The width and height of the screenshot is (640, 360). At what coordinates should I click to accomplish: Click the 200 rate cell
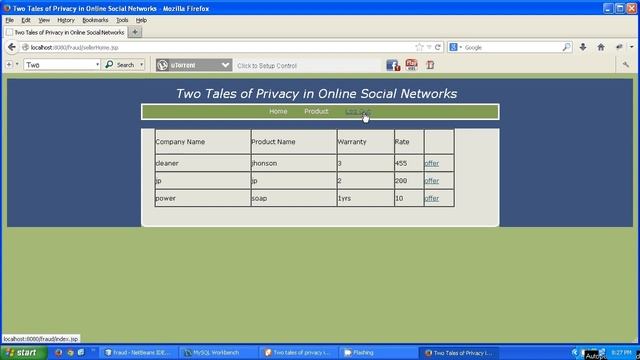(409, 181)
